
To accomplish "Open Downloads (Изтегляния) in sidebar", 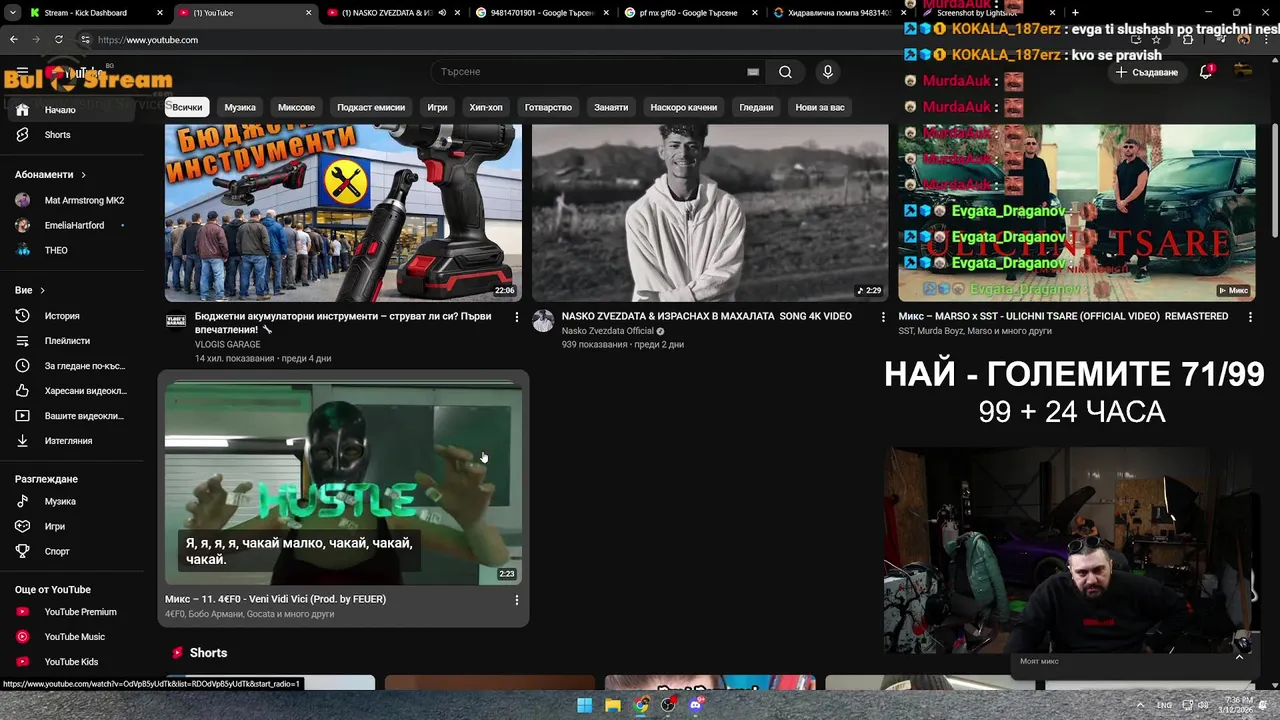I will coord(72,441).
